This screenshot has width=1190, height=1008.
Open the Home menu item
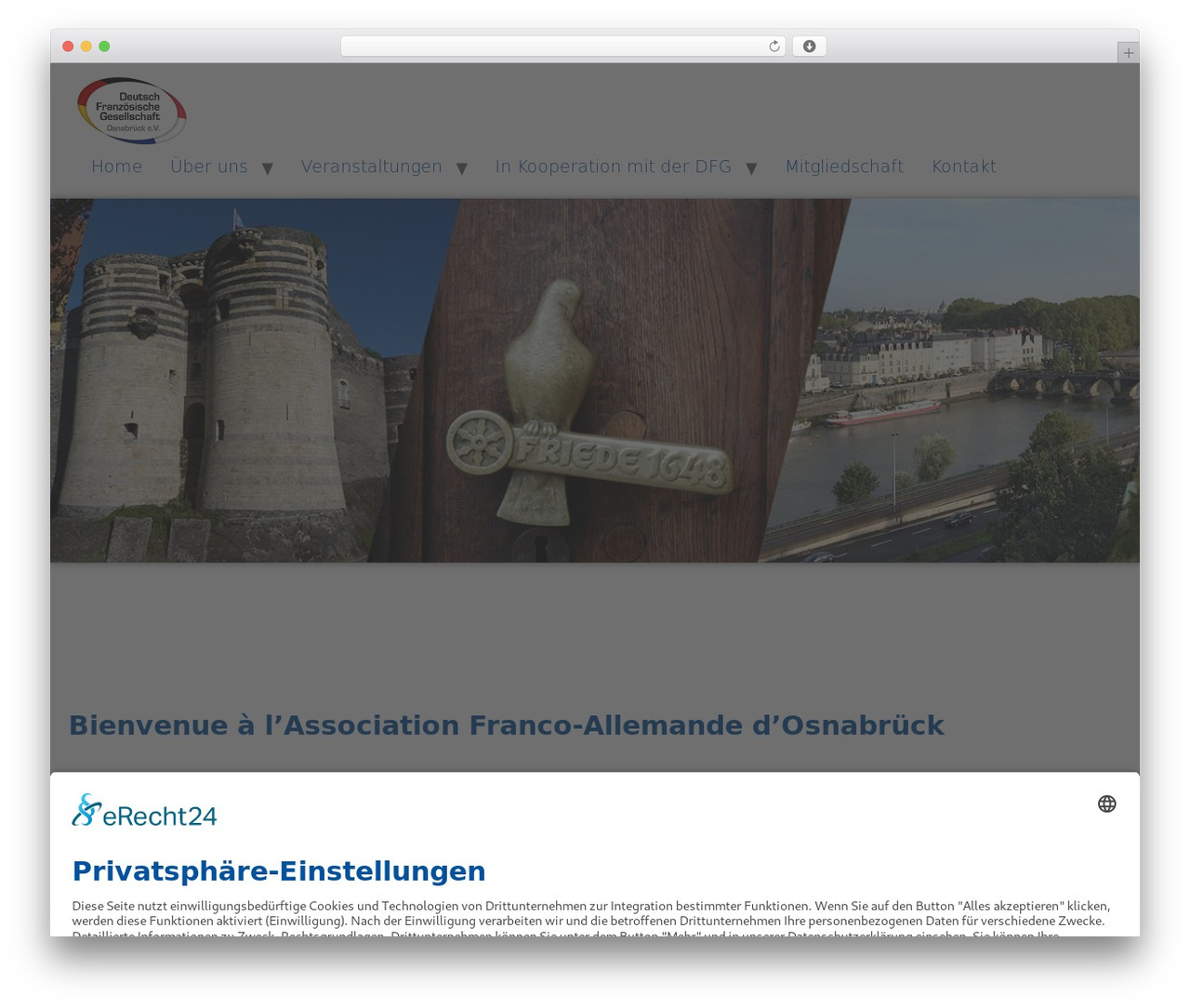116,166
